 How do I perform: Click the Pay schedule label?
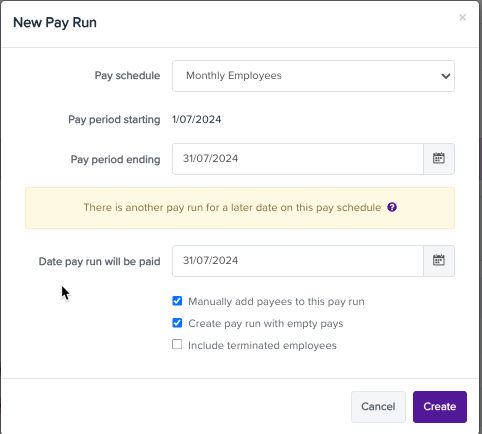click(127, 76)
